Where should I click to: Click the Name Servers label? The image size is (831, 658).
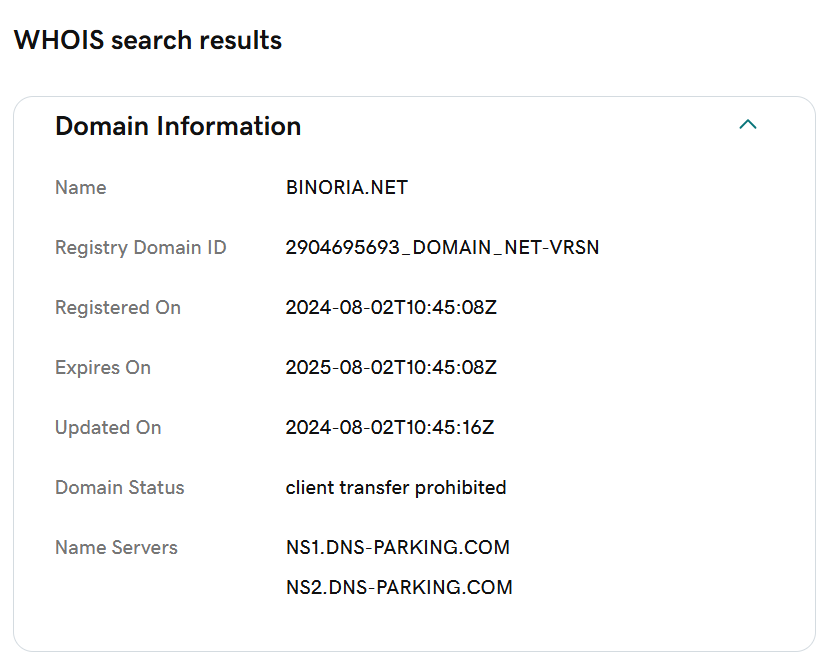[x=116, y=547]
